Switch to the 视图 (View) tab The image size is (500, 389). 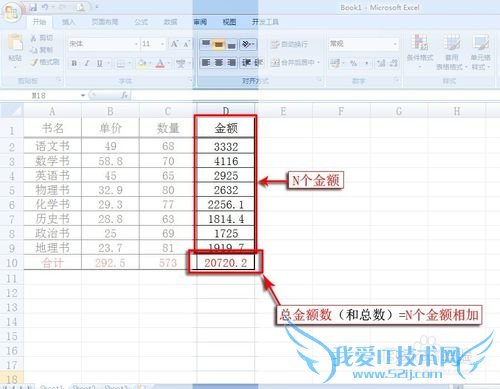(x=229, y=22)
